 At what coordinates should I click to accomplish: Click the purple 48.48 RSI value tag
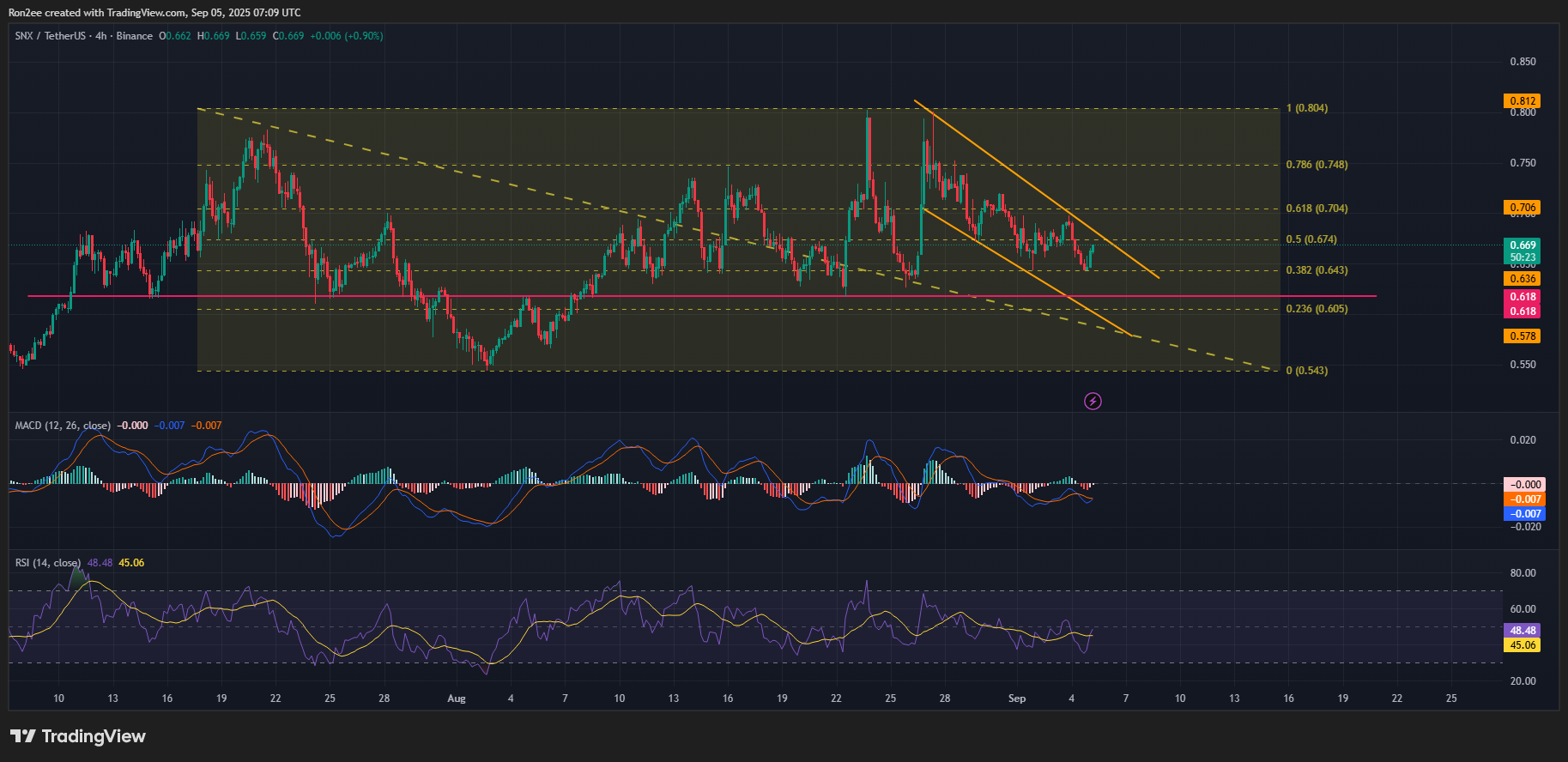click(x=1523, y=631)
